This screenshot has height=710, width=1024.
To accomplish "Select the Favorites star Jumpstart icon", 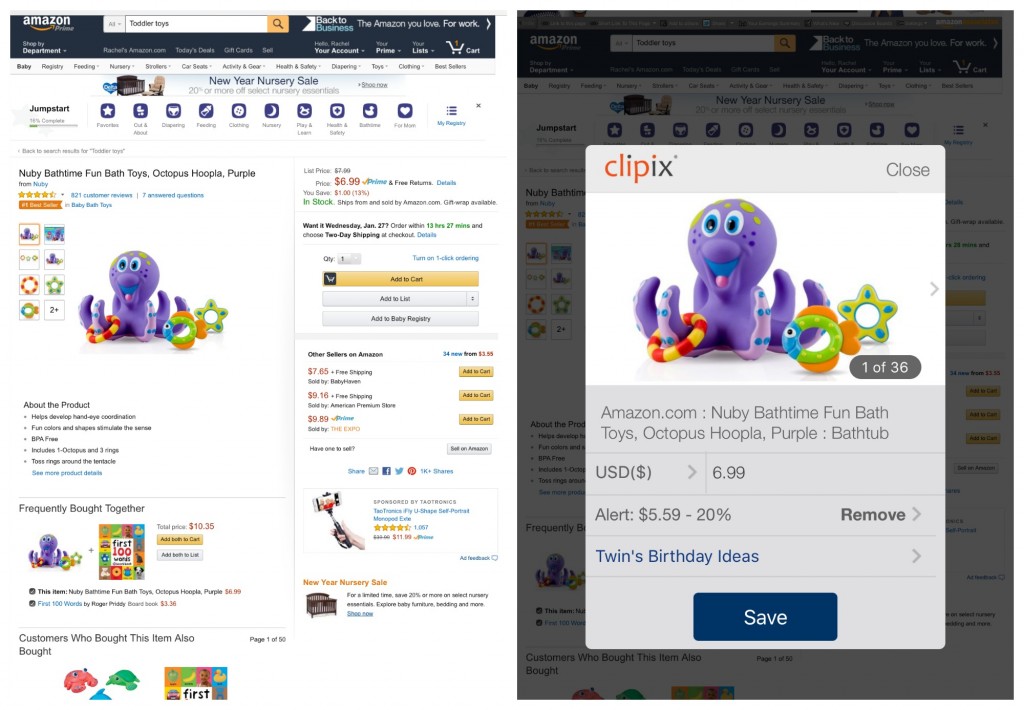I will (108, 111).
